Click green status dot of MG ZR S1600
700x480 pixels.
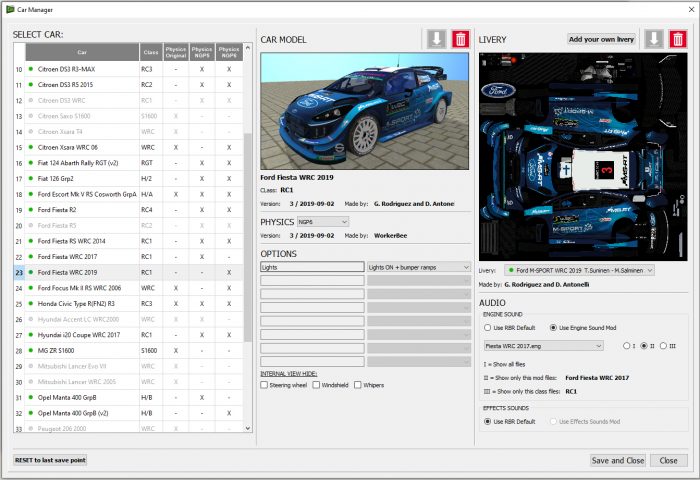[x=31, y=350]
